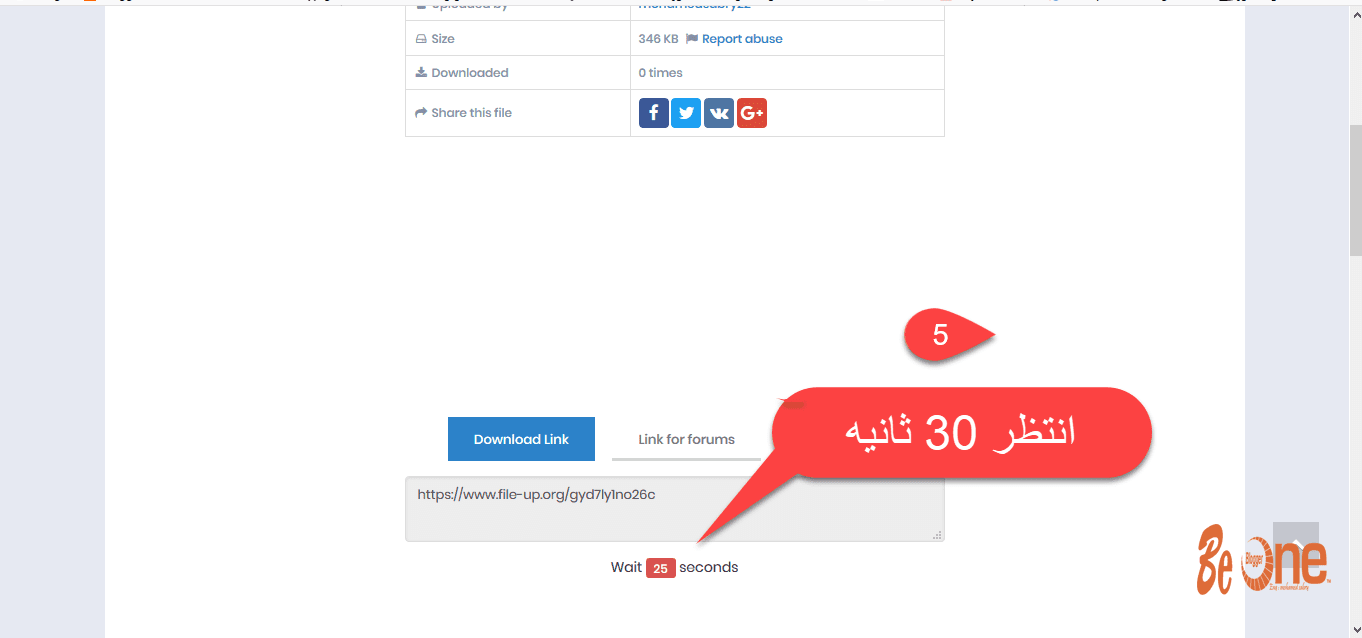Click the red 25 seconds countdown badge
The width and height of the screenshot is (1362, 638).
(660, 568)
